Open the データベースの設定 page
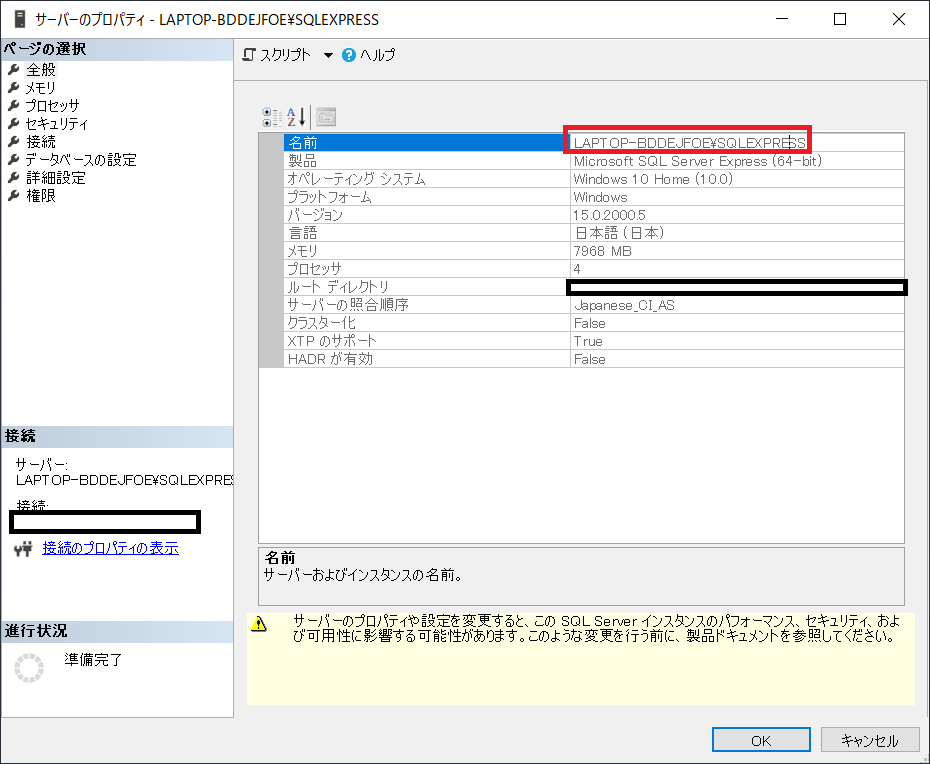Image resolution: width=930 pixels, height=764 pixels. (x=81, y=160)
